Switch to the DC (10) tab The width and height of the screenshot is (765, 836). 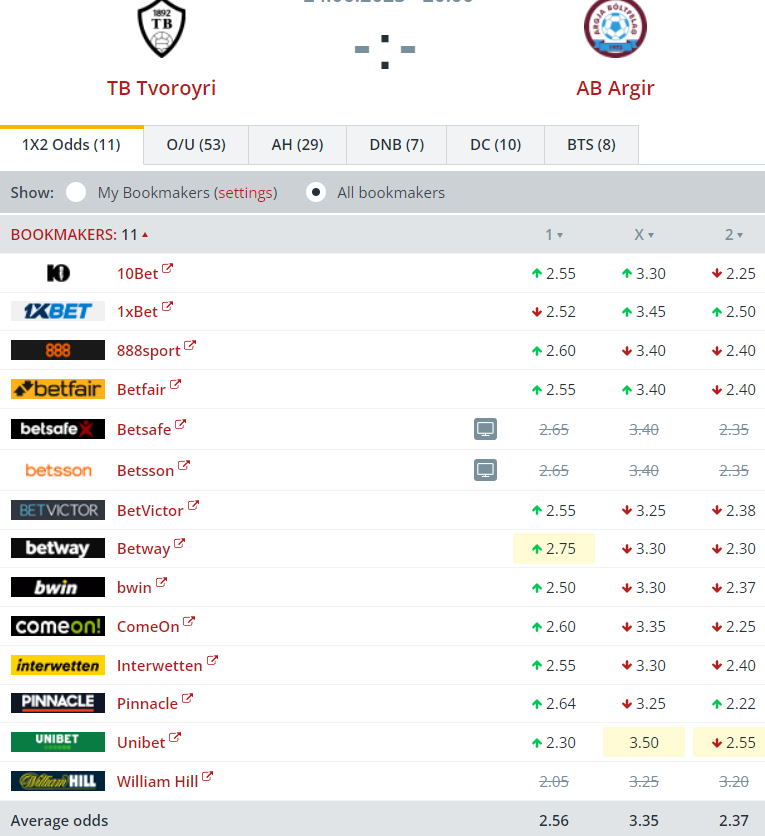[x=495, y=145]
